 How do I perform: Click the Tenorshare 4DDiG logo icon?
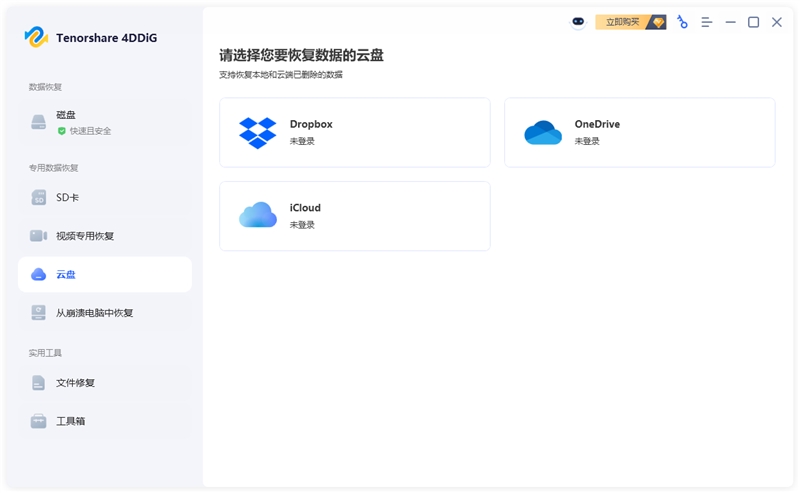[36, 37]
